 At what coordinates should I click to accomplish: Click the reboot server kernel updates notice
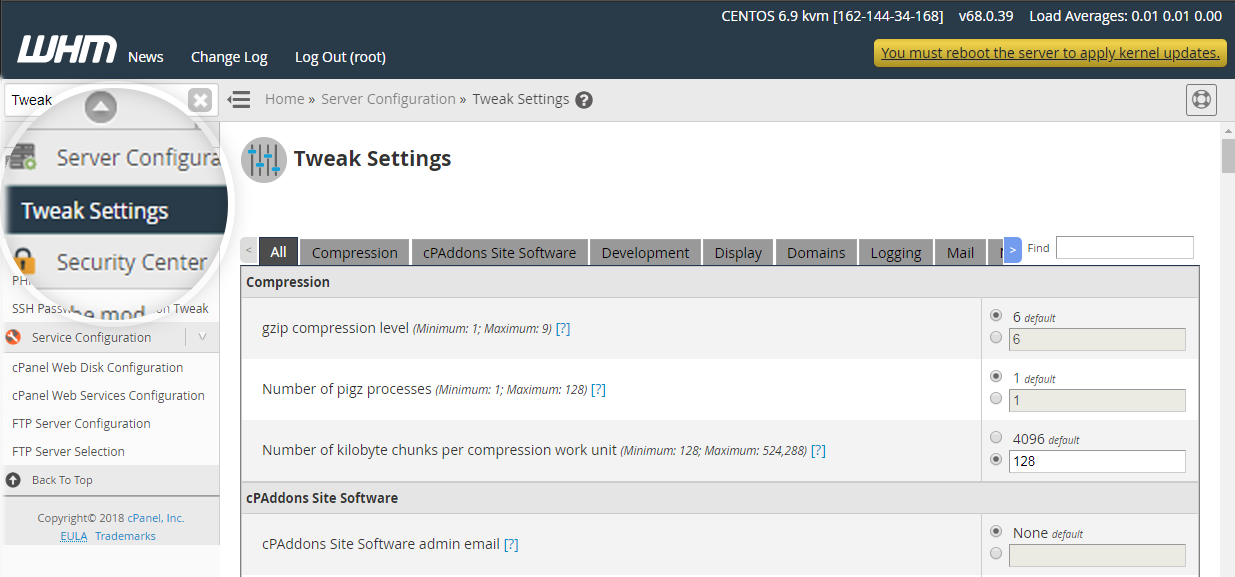[1050, 53]
